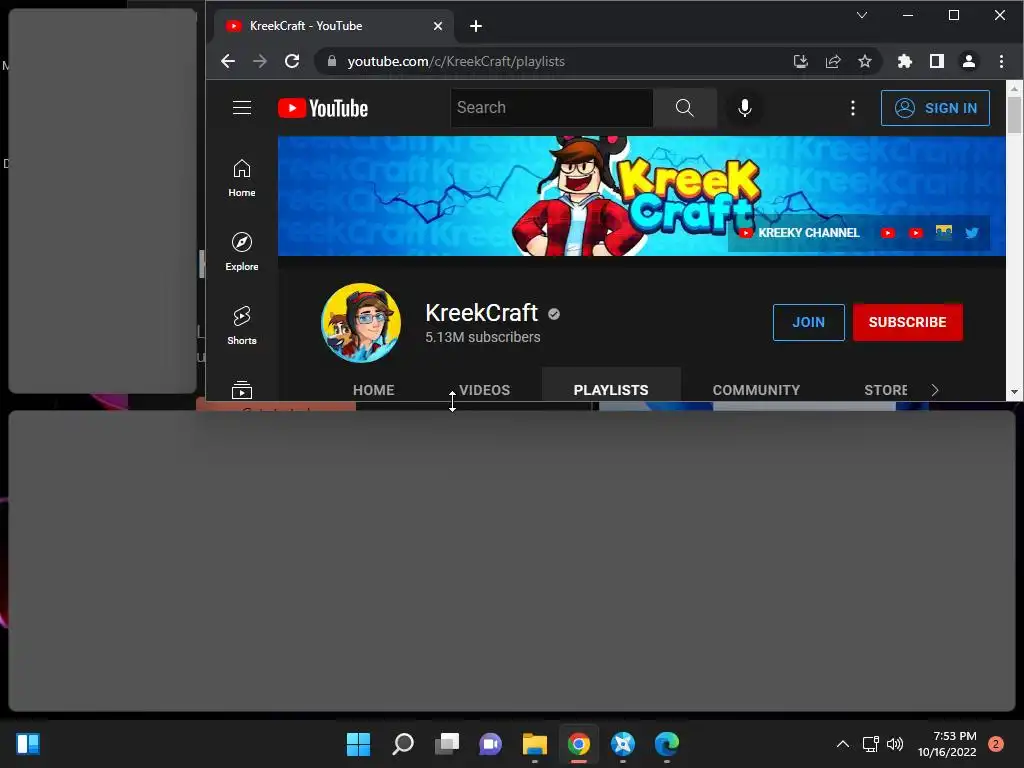Go to Home in YouTube sidebar
Image resolution: width=1024 pixels, height=768 pixels.
(x=242, y=178)
